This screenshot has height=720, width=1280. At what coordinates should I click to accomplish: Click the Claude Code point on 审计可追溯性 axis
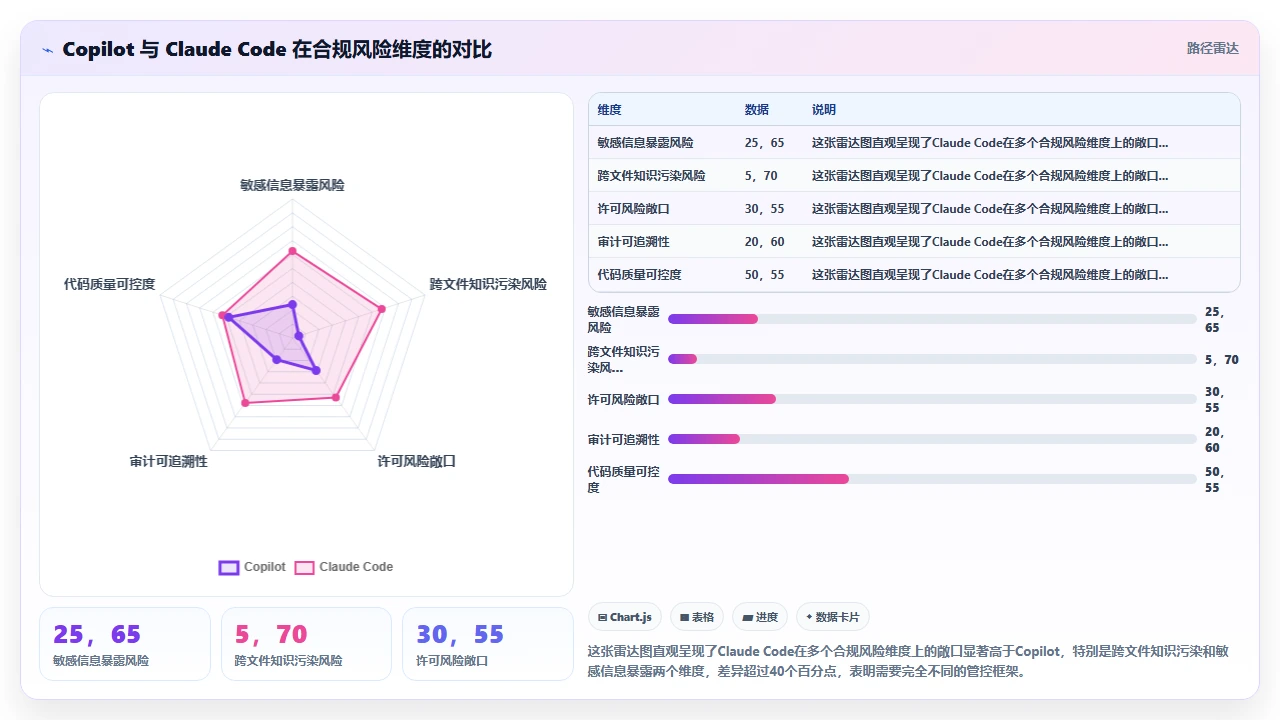[x=245, y=403]
